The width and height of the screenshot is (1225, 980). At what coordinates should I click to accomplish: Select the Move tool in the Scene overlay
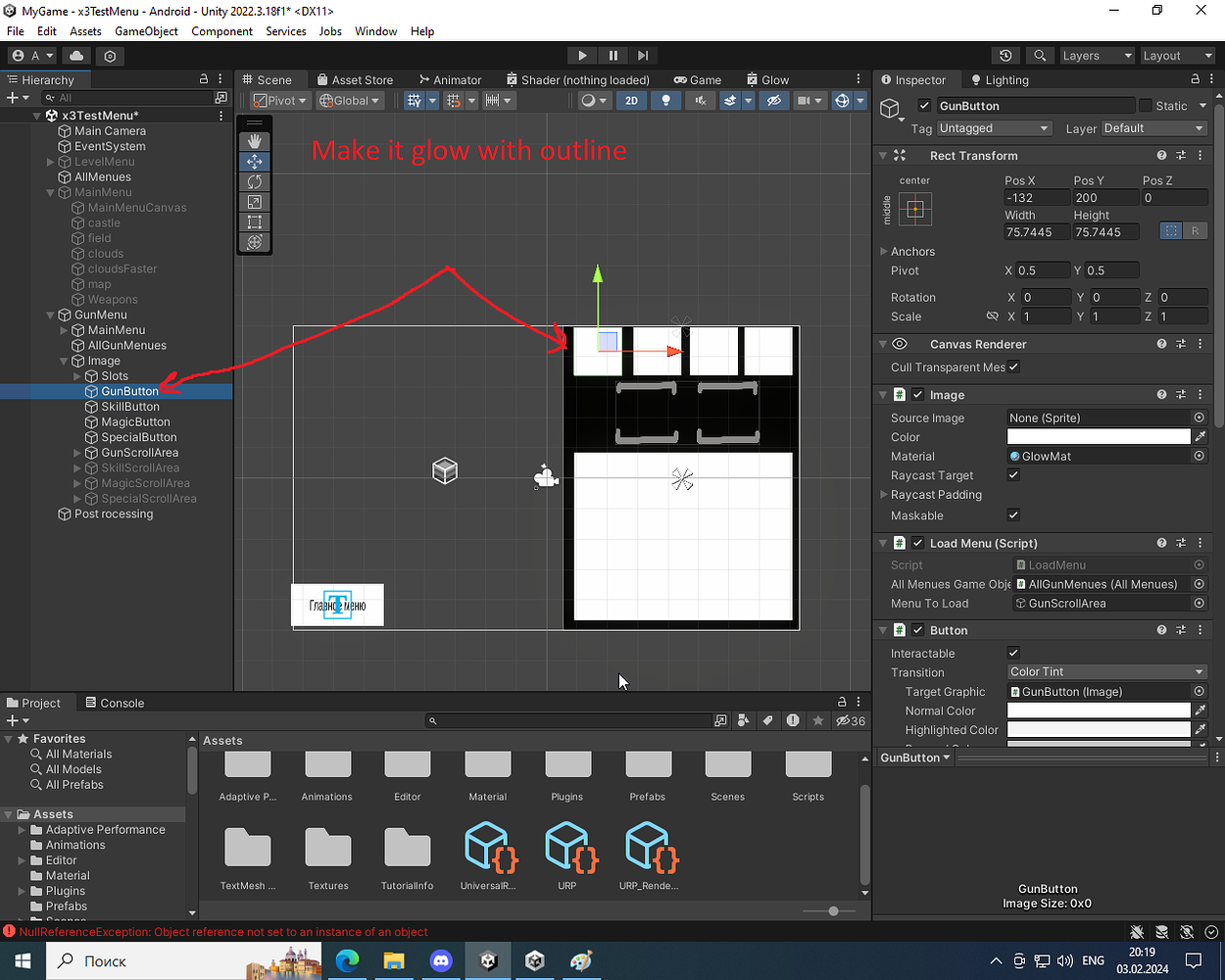254,161
